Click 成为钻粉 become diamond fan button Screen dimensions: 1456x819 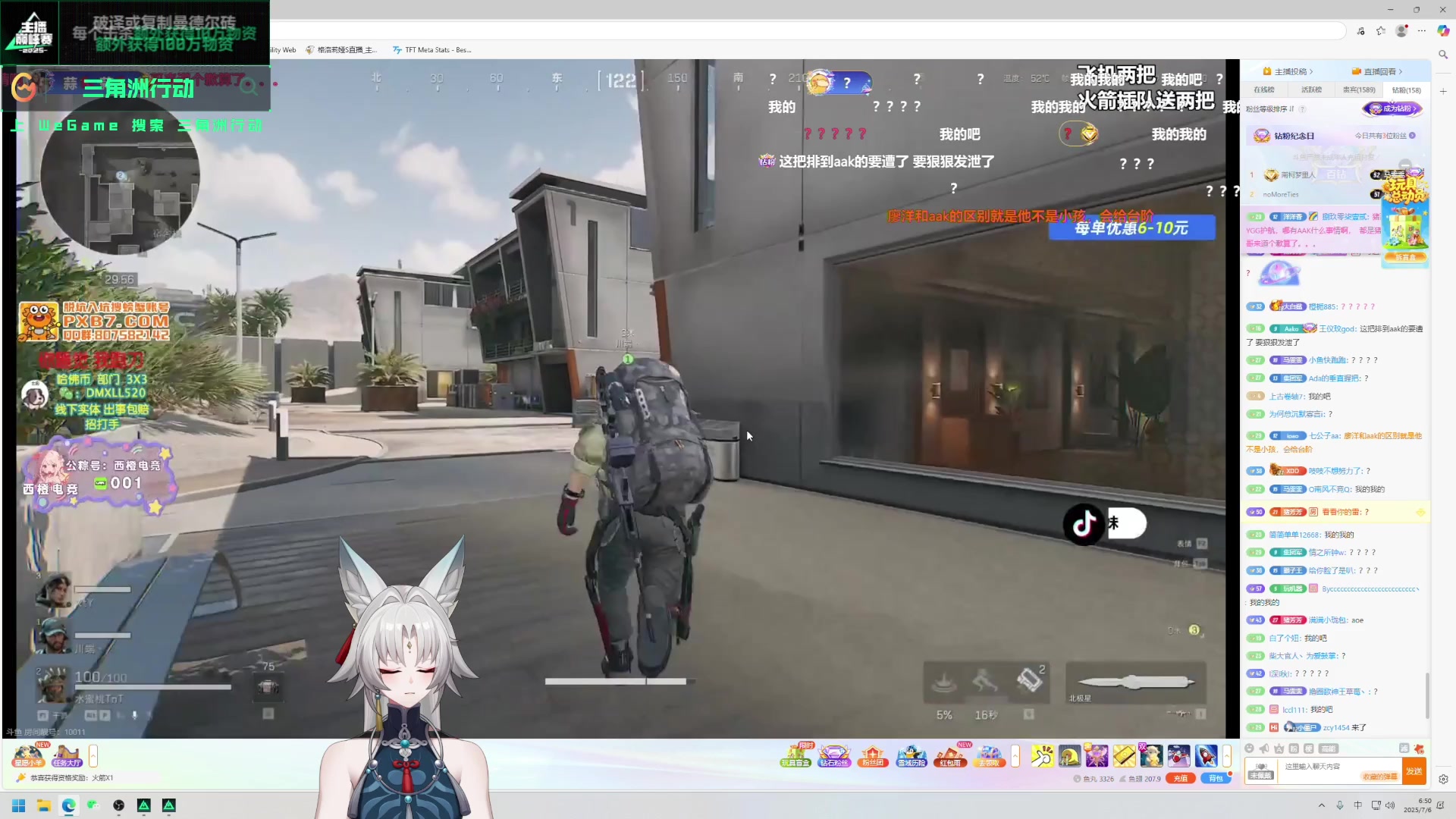[x=1392, y=108]
